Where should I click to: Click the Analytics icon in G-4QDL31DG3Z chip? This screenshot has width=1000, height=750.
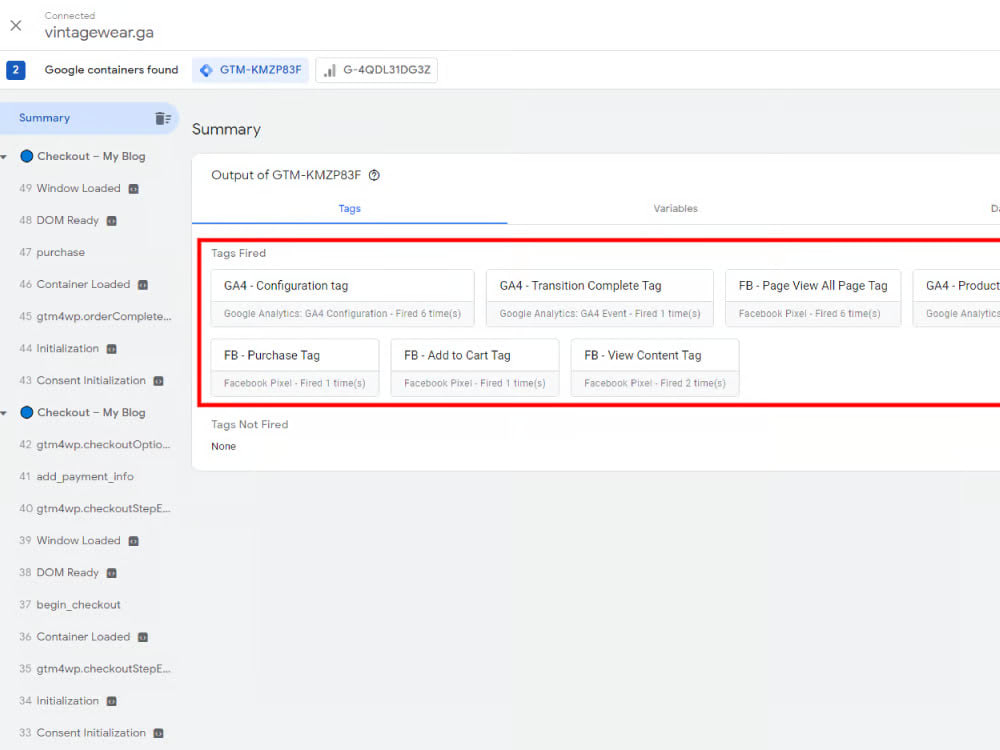(330, 70)
